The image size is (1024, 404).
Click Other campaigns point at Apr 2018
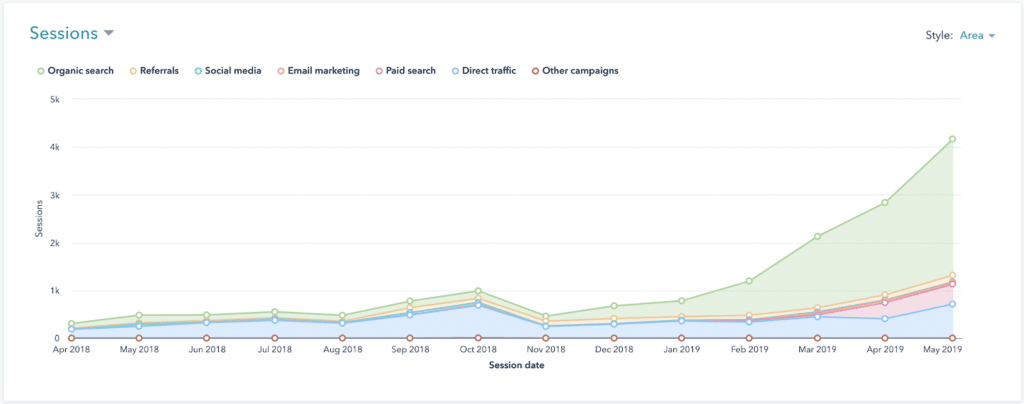[x=71, y=338]
